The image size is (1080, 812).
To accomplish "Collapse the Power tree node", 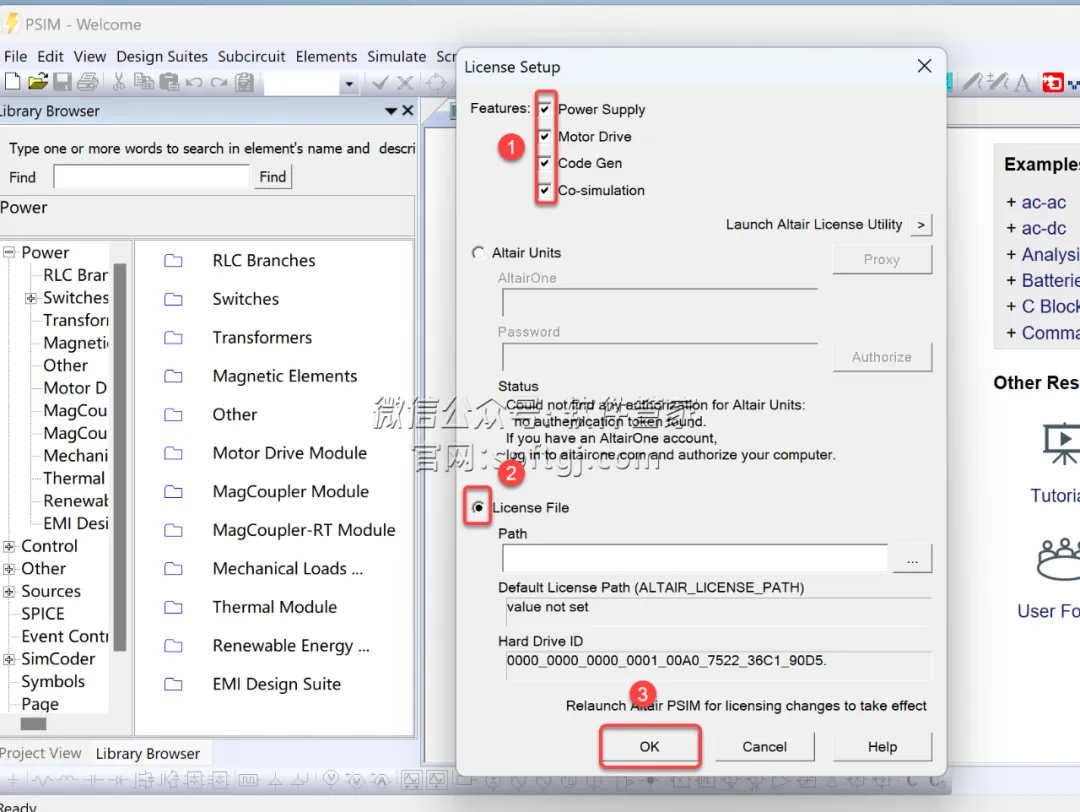I will tap(9, 252).
